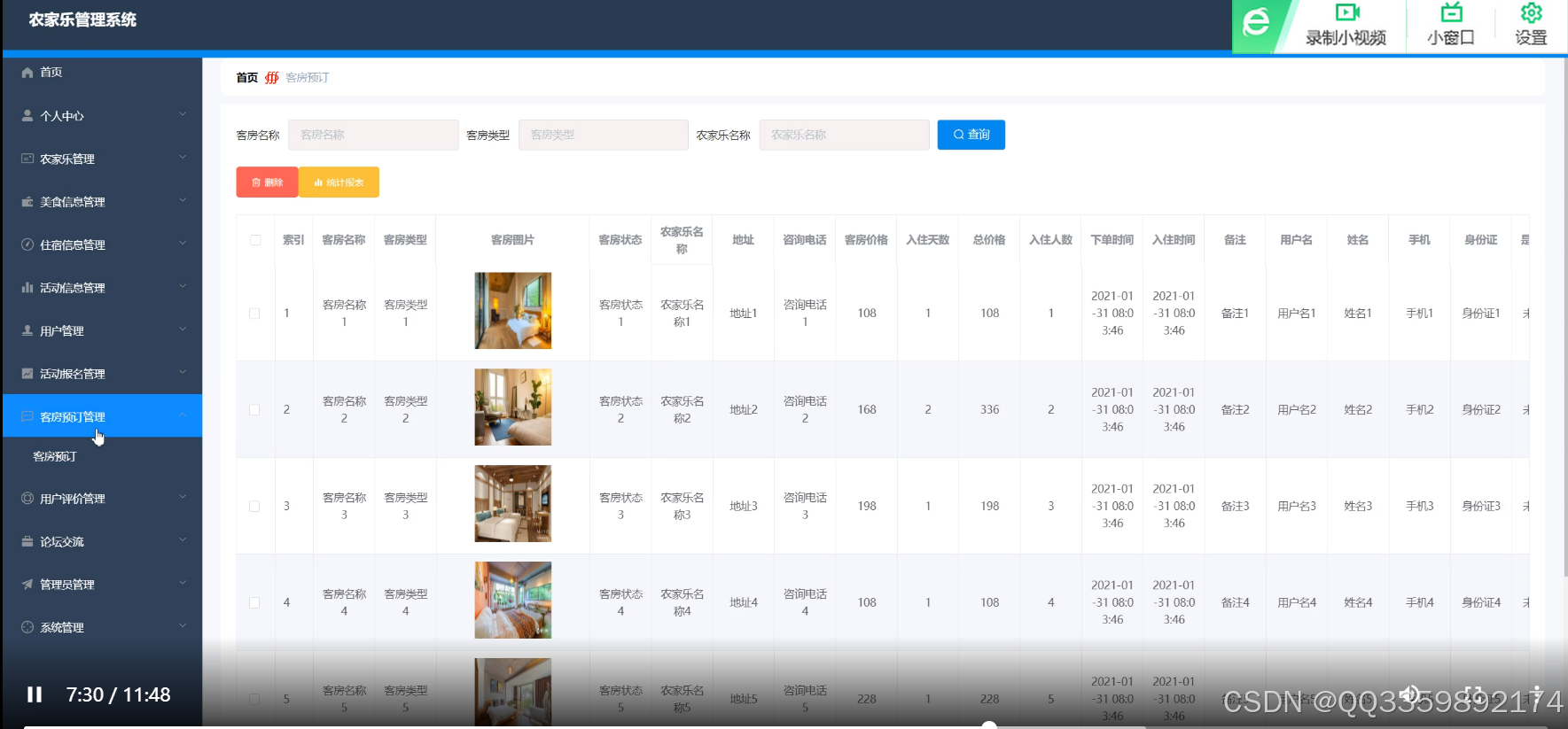The image size is (1568, 729).
Task: Click the price cell showing 336
Action: click(990, 410)
